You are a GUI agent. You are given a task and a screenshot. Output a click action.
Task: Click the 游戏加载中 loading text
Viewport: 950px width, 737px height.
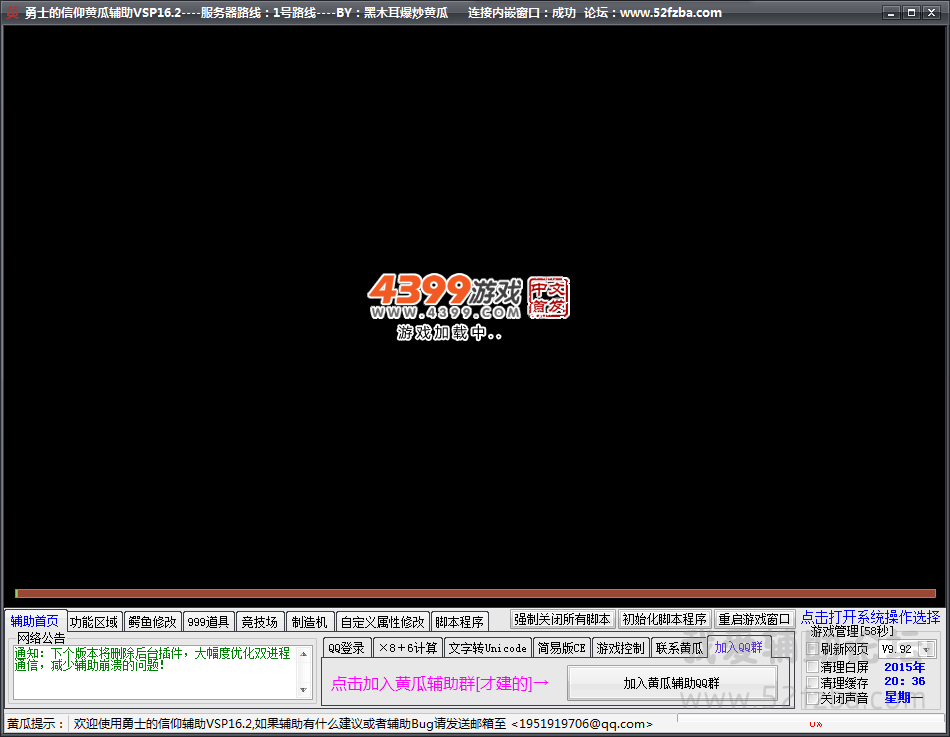coord(449,332)
